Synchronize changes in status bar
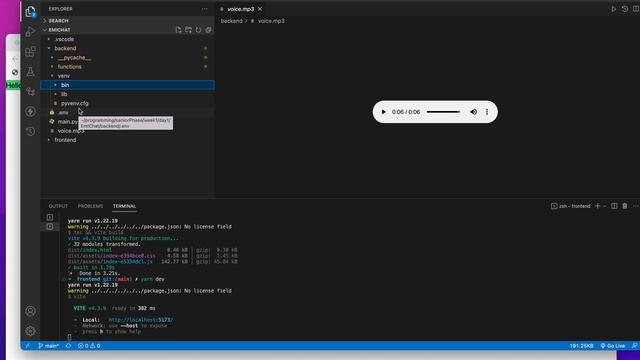This screenshot has width=640, height=360. [x=68, y=346]
